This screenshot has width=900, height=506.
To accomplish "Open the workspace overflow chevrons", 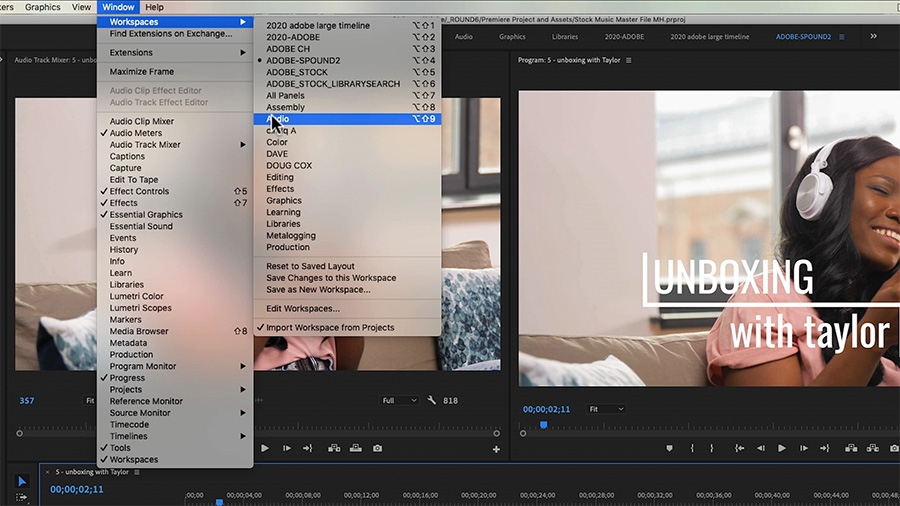I will [873, 36].
